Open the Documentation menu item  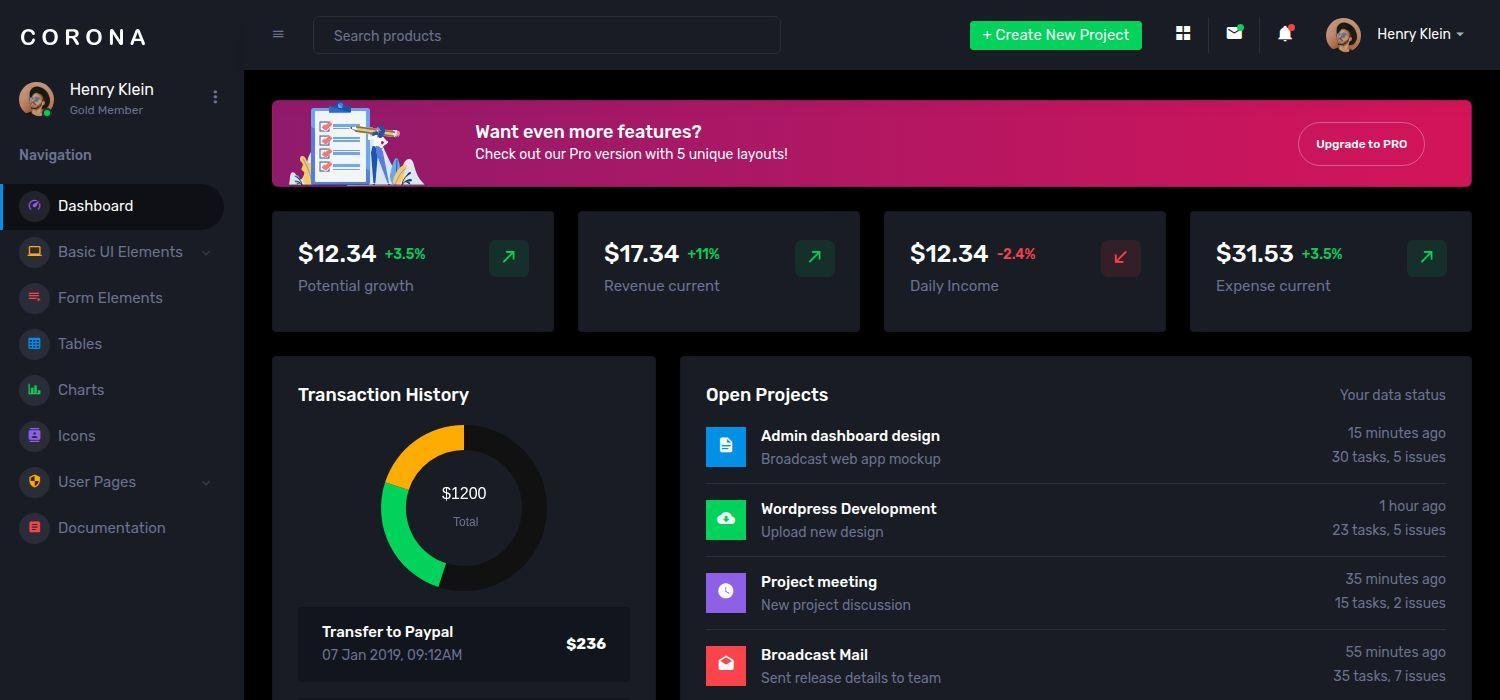click(x=112, y=528)
